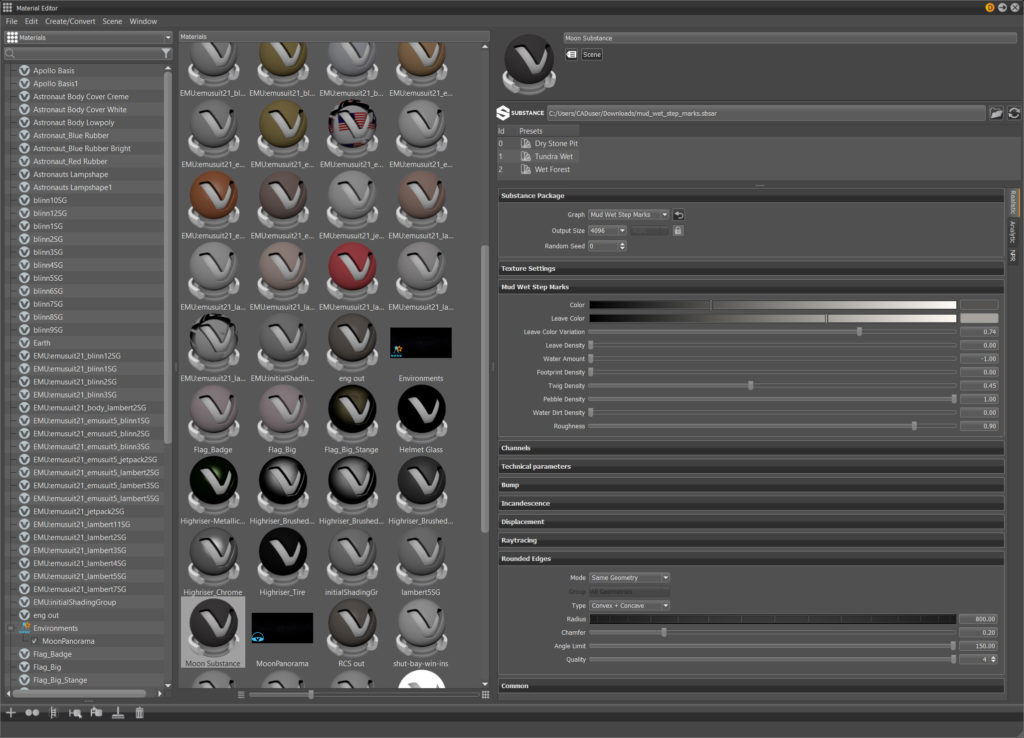Screen dimensions: 1024x738
Task: Open the Create/Convert menu
Action: click(70, 22)
